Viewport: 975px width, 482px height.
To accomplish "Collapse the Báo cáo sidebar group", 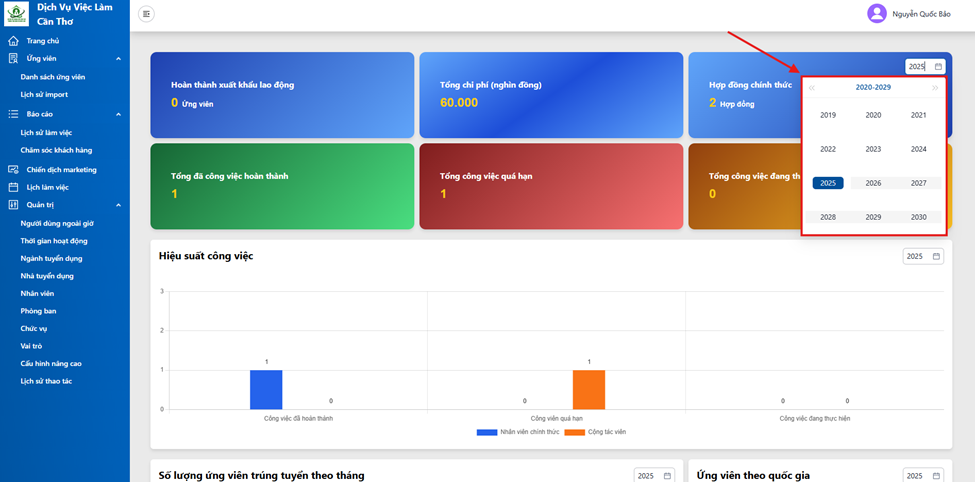I will [x=119, y=114].
